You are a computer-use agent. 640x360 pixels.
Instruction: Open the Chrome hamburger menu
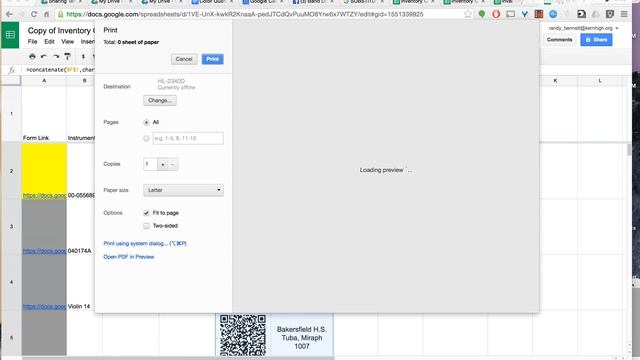pyautogui.click(x=624, y=14)
